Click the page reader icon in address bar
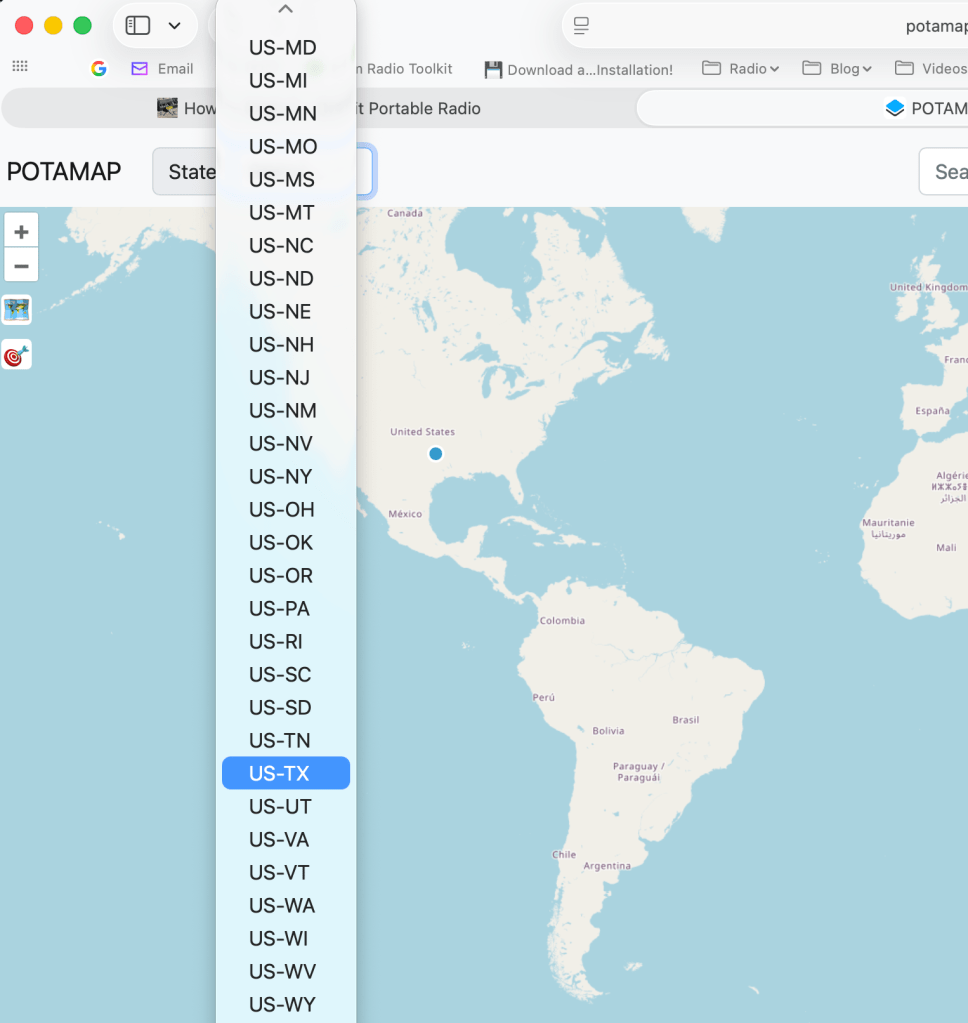This screenshot has height=1023, width=968. (581, 26)
